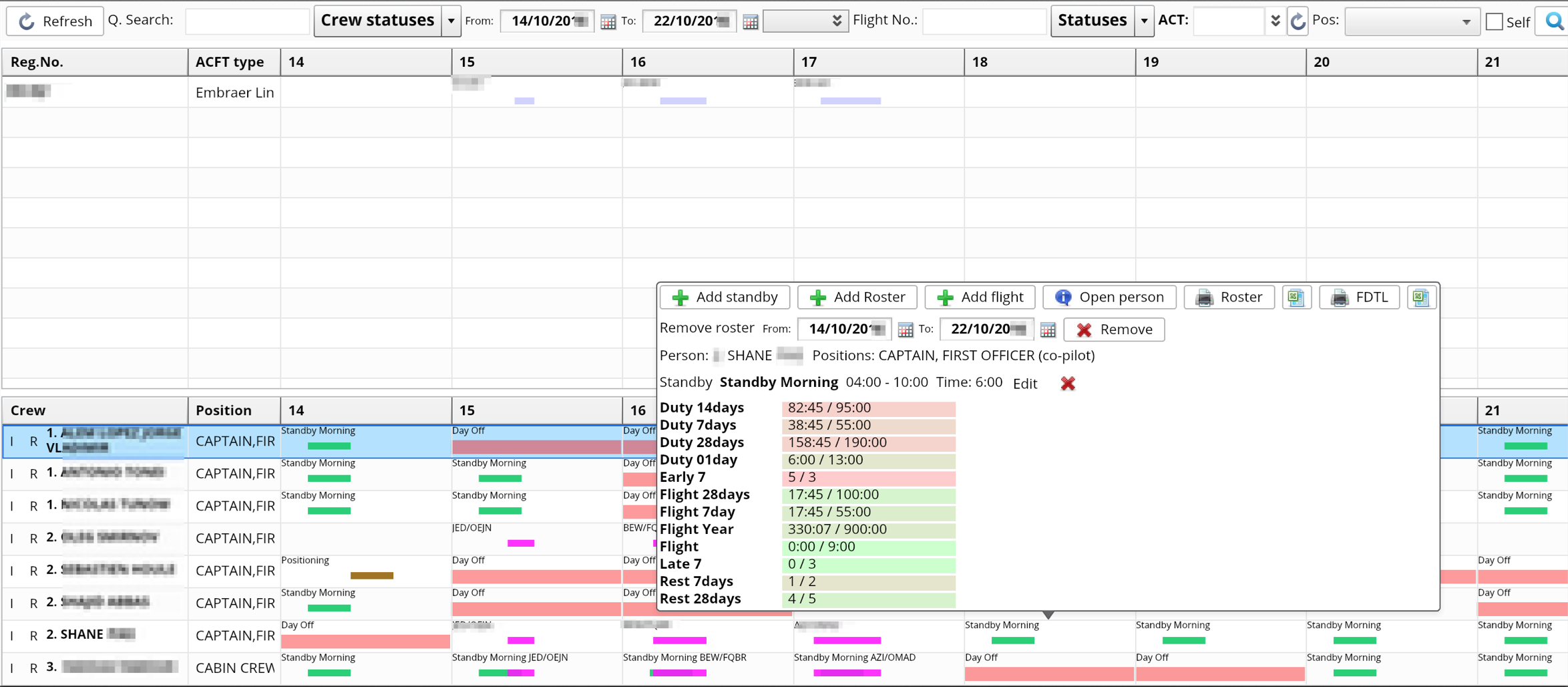Screen dimensions: 1568x687
Task: Click the magnifier search icon
Action: click(x=1555, y=21)
